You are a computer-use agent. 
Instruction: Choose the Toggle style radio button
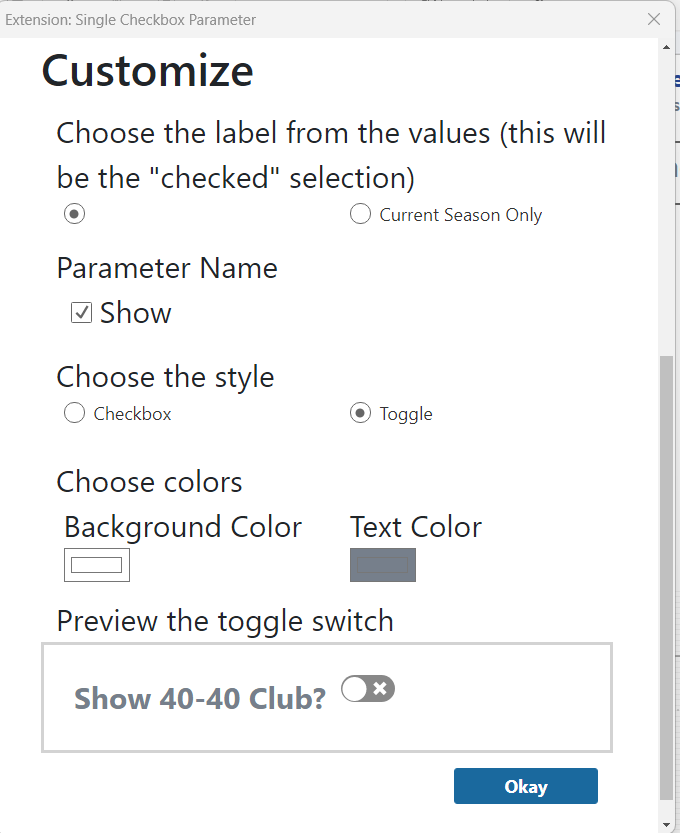360,413
